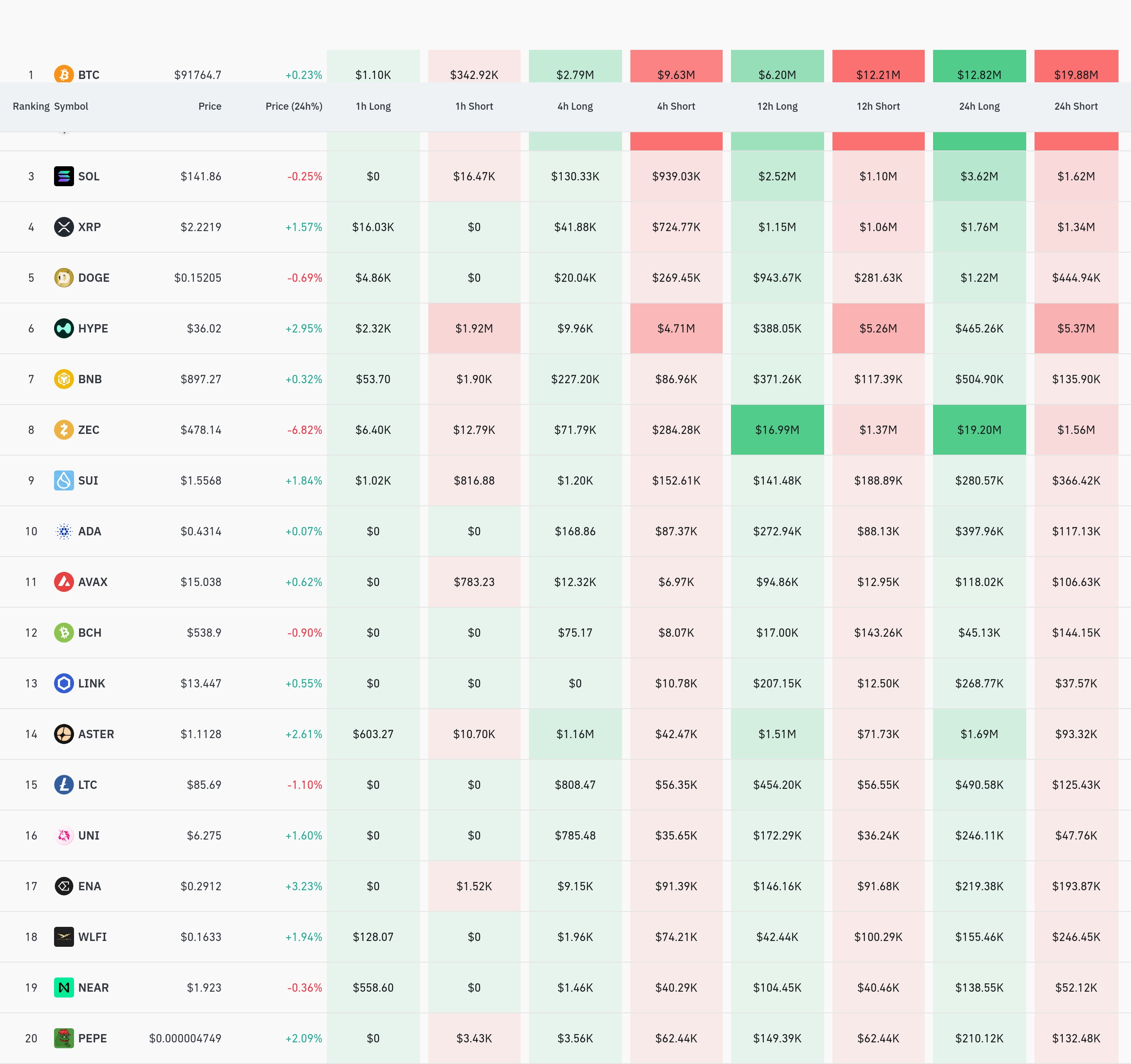Screen dimensions: 1131x1064
Task: Sort by 12h Long column header
Action: [x=777, y=106]
